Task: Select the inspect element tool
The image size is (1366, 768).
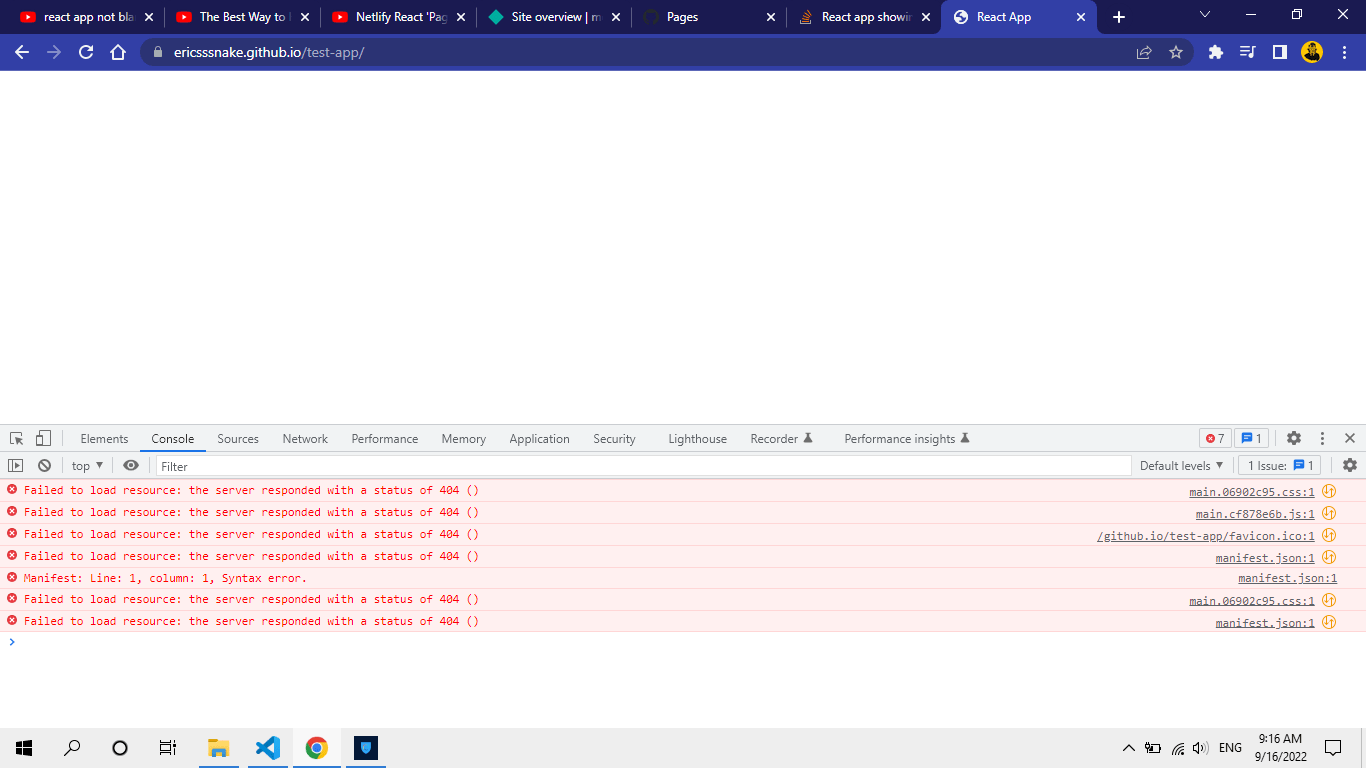Action: 15,438
